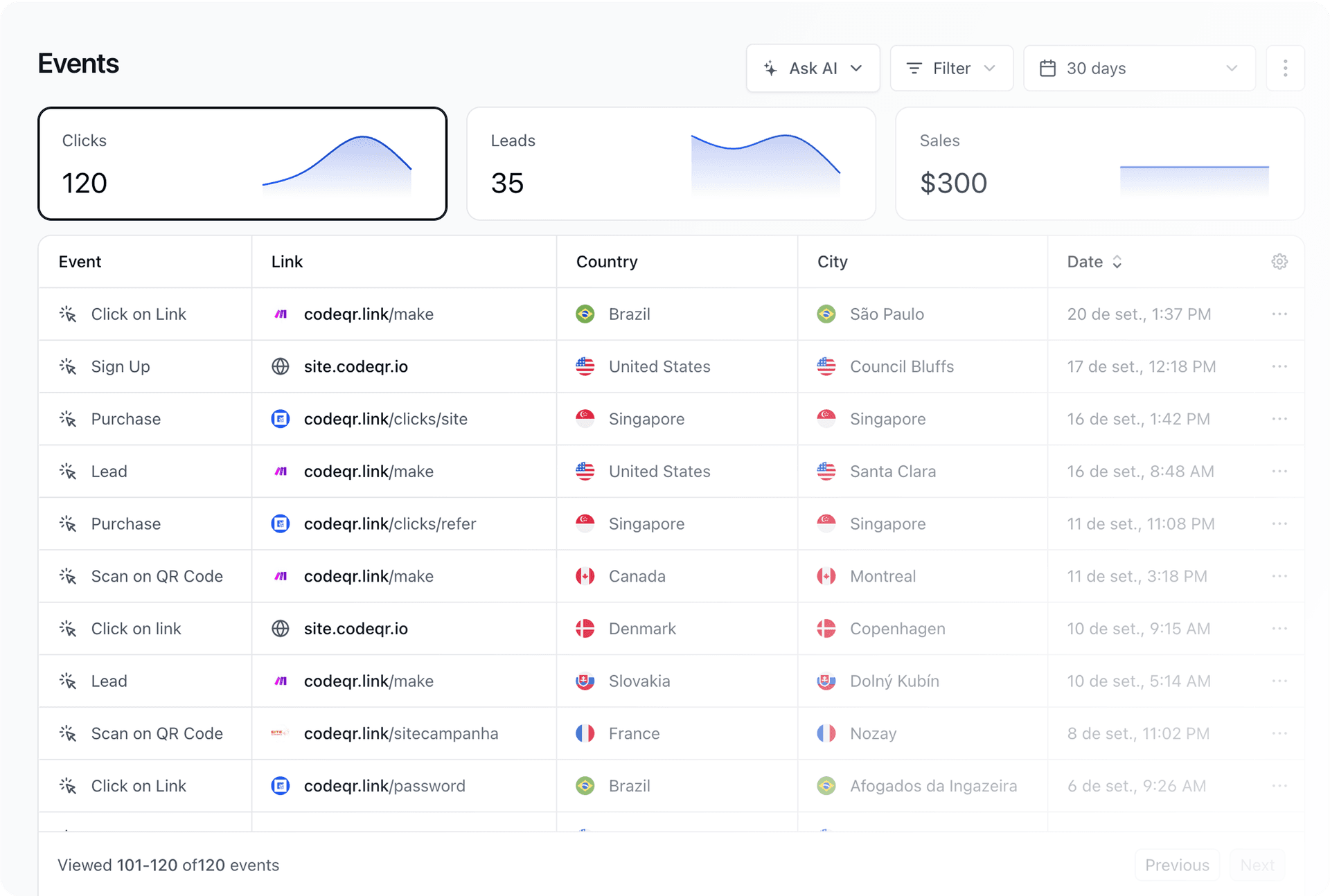
Task: Open the Filter dropdown chevron
Action: point(991,67)
